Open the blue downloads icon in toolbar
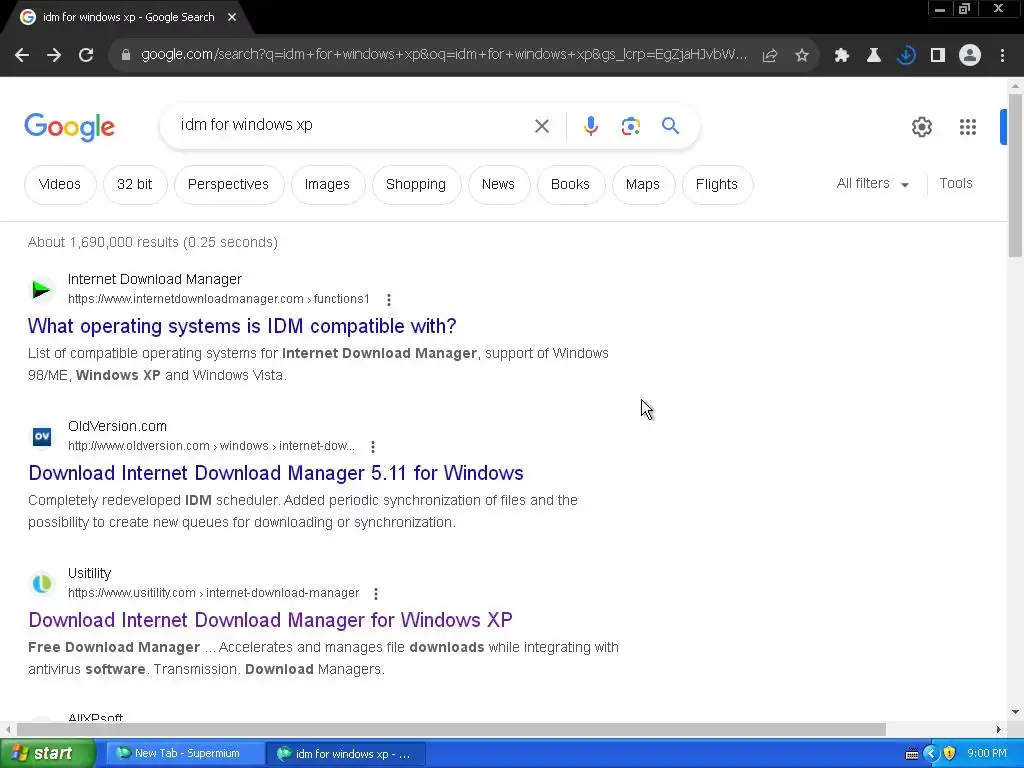 tap(906, 56)
